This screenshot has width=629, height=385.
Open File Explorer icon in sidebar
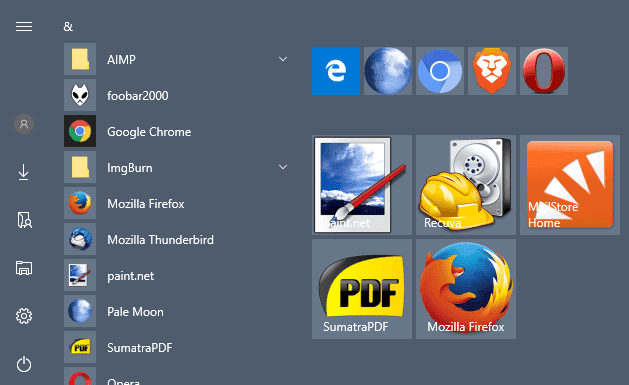24,267
